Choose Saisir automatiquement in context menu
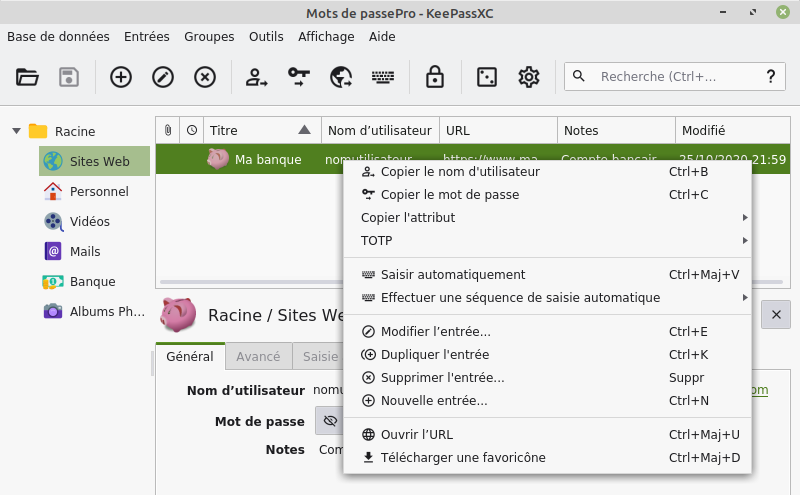Image resolution: width=800 pixels, height=495 pixels. click(547, 275)
